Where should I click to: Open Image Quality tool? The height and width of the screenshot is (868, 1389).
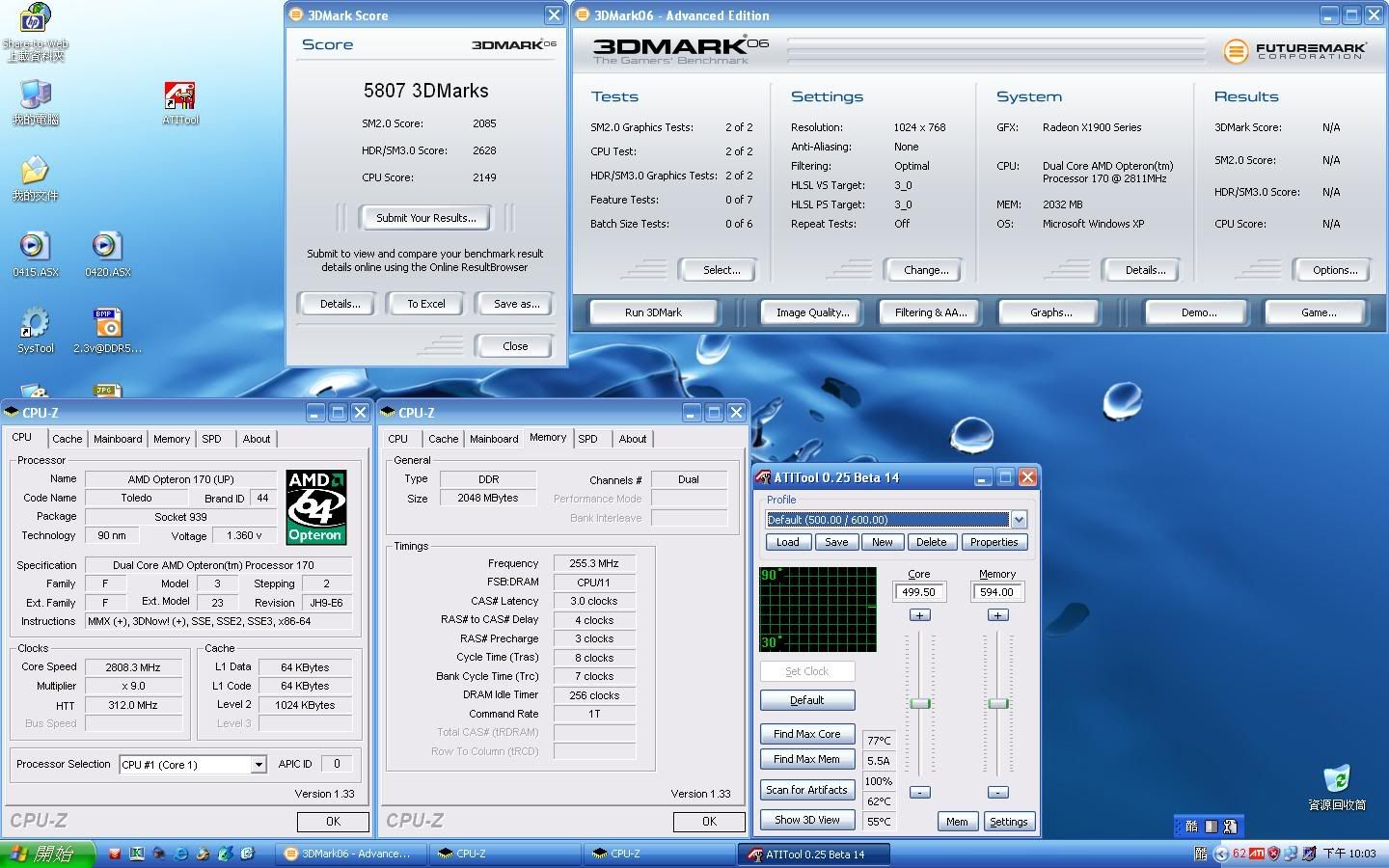click(812, 312)
